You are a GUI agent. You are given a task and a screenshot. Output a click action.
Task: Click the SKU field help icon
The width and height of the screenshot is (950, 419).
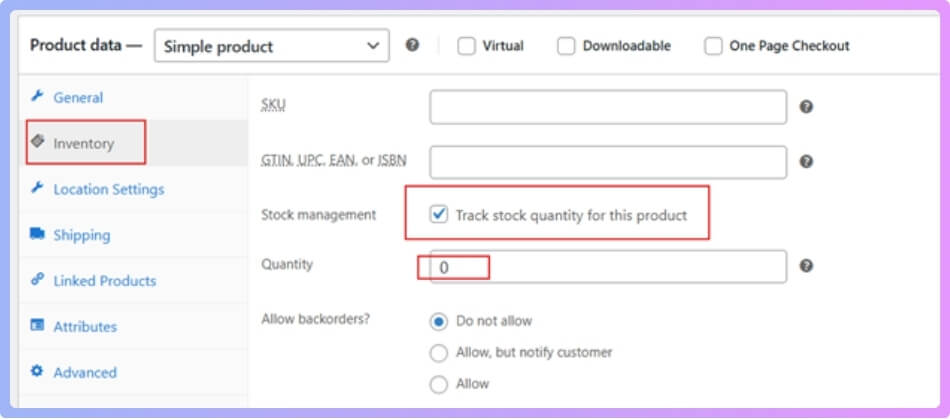[x=806, y=107]
